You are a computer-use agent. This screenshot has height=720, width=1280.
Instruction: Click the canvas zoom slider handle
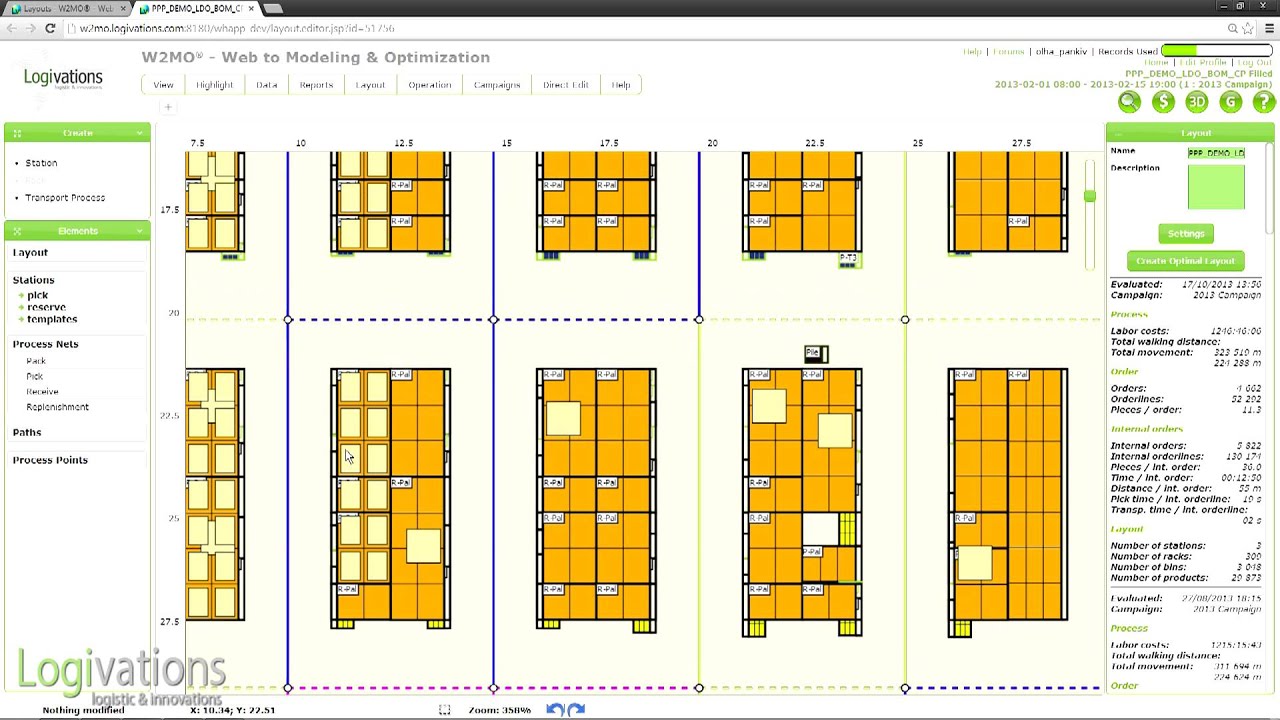pyautogui.click(x=1090, y=196)
